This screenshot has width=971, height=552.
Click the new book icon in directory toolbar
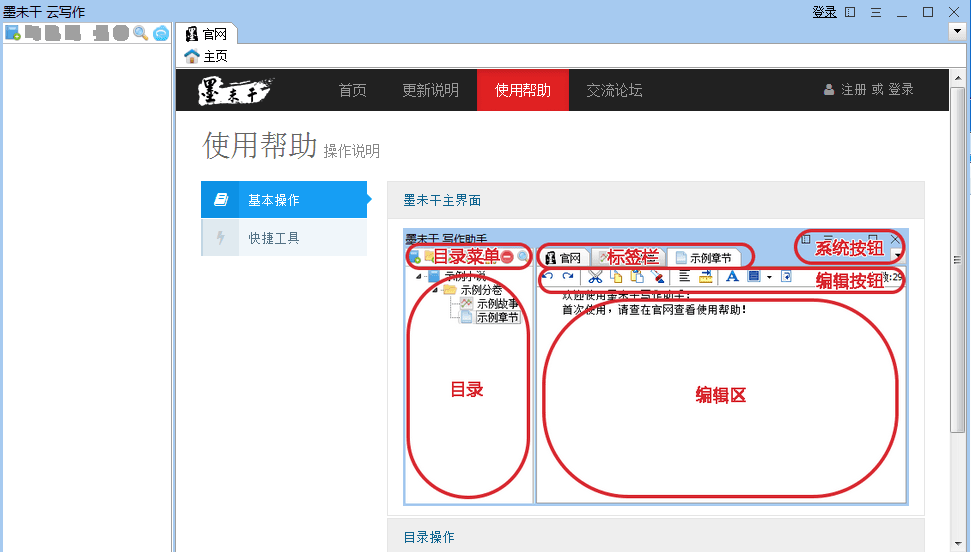pos(13,33)
